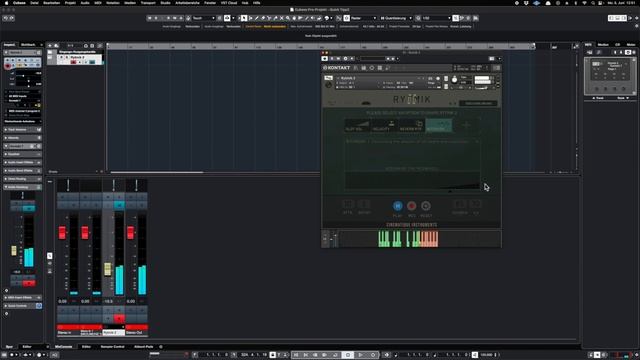Open the Touch automation mode dropdown
640x360 pixels.
click(203, 18)
